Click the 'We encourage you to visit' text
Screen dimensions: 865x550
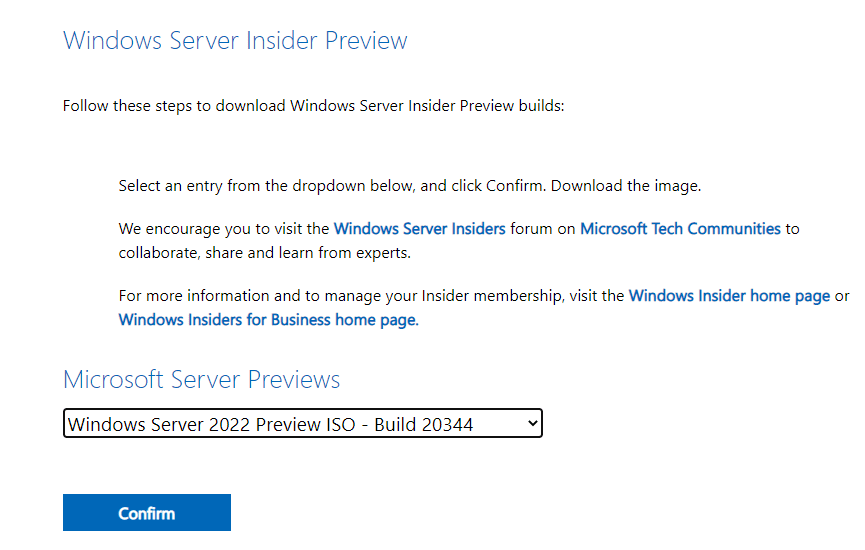pos(224,228)
